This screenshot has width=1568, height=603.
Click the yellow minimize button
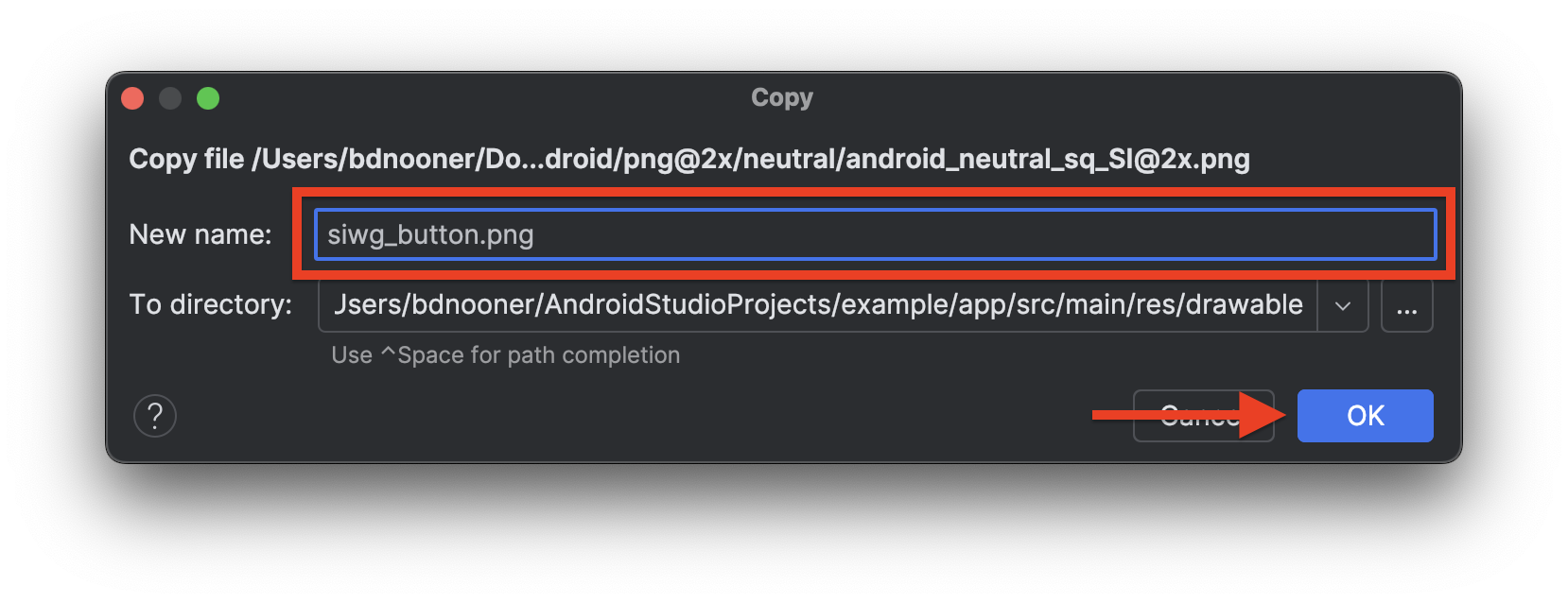click(x=170, y=97)
